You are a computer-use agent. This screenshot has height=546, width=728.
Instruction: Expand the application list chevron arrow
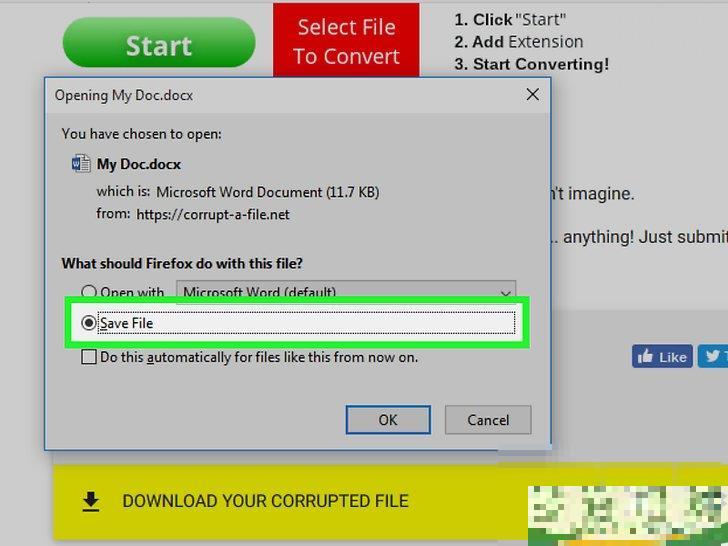tap(505, 293)
